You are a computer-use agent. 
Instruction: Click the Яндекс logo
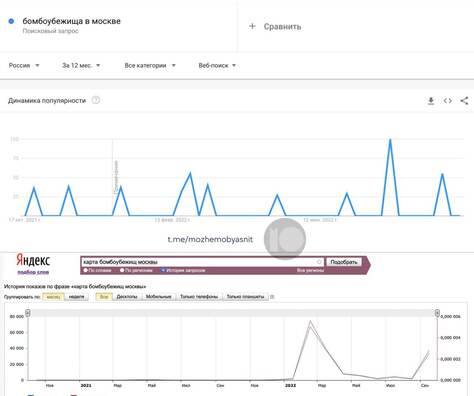(x=33, y=260)
